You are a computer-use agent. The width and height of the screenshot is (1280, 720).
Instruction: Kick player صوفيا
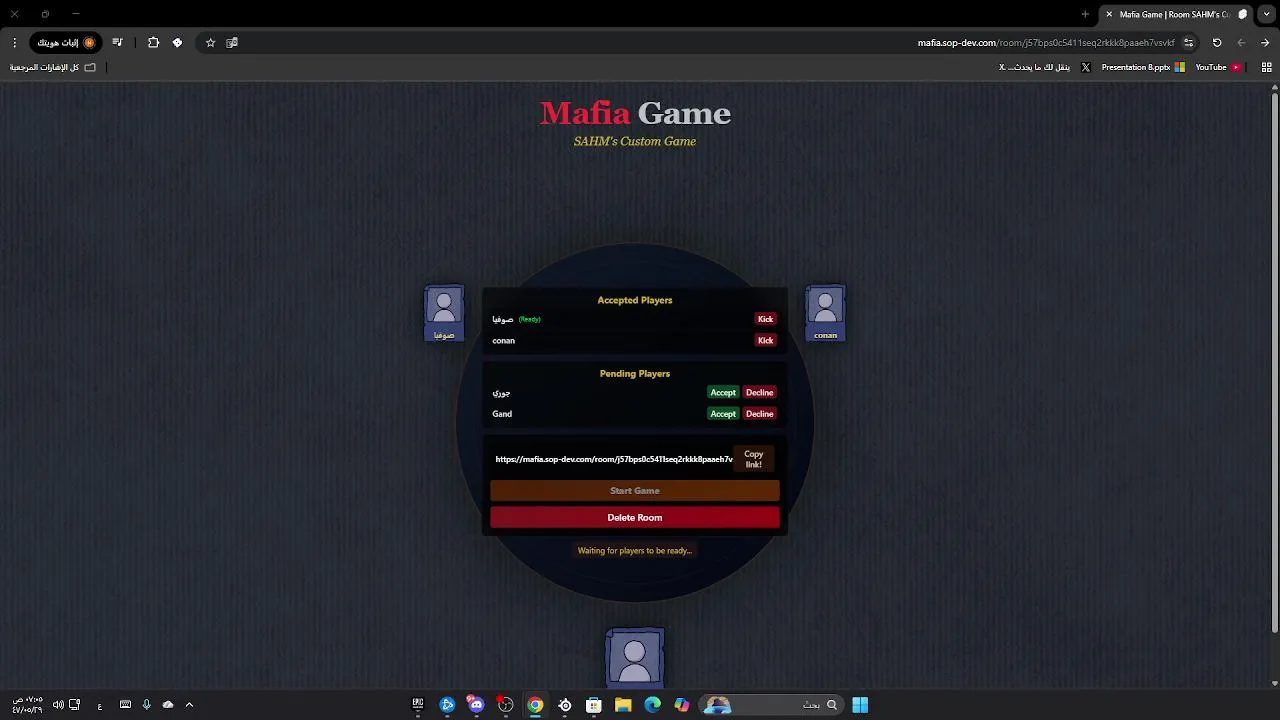point(765,319)
